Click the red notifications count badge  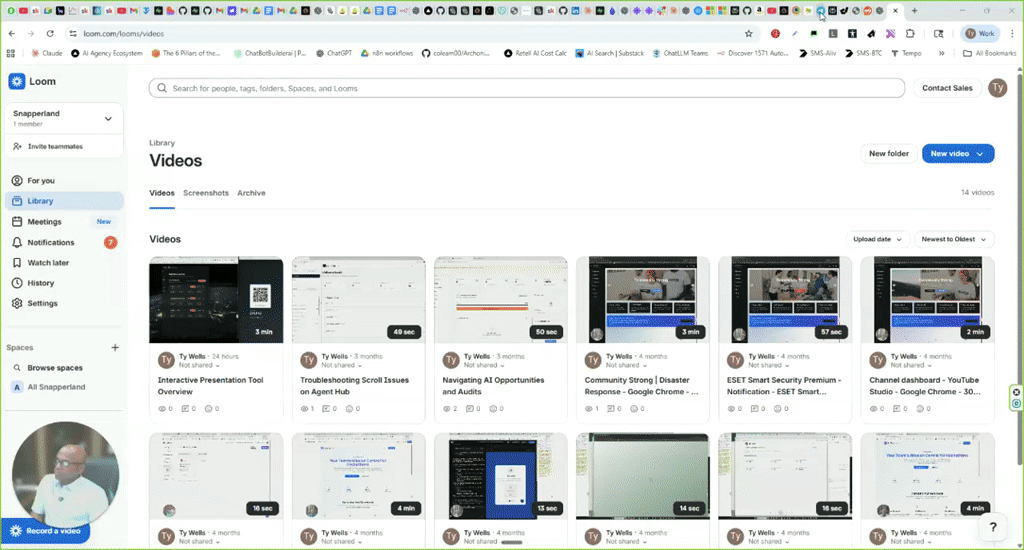pyautogui.click(x=110, y=242)
